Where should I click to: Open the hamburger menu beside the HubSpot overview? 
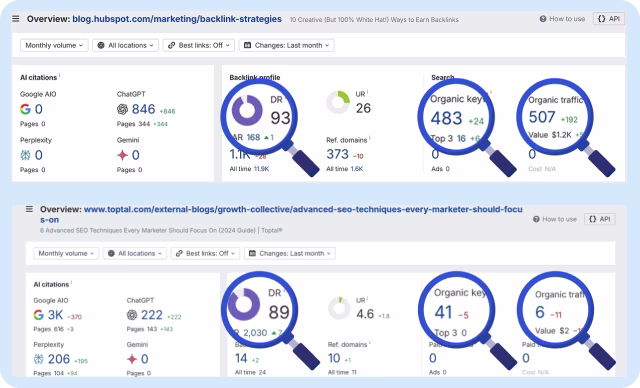[16, 19]
